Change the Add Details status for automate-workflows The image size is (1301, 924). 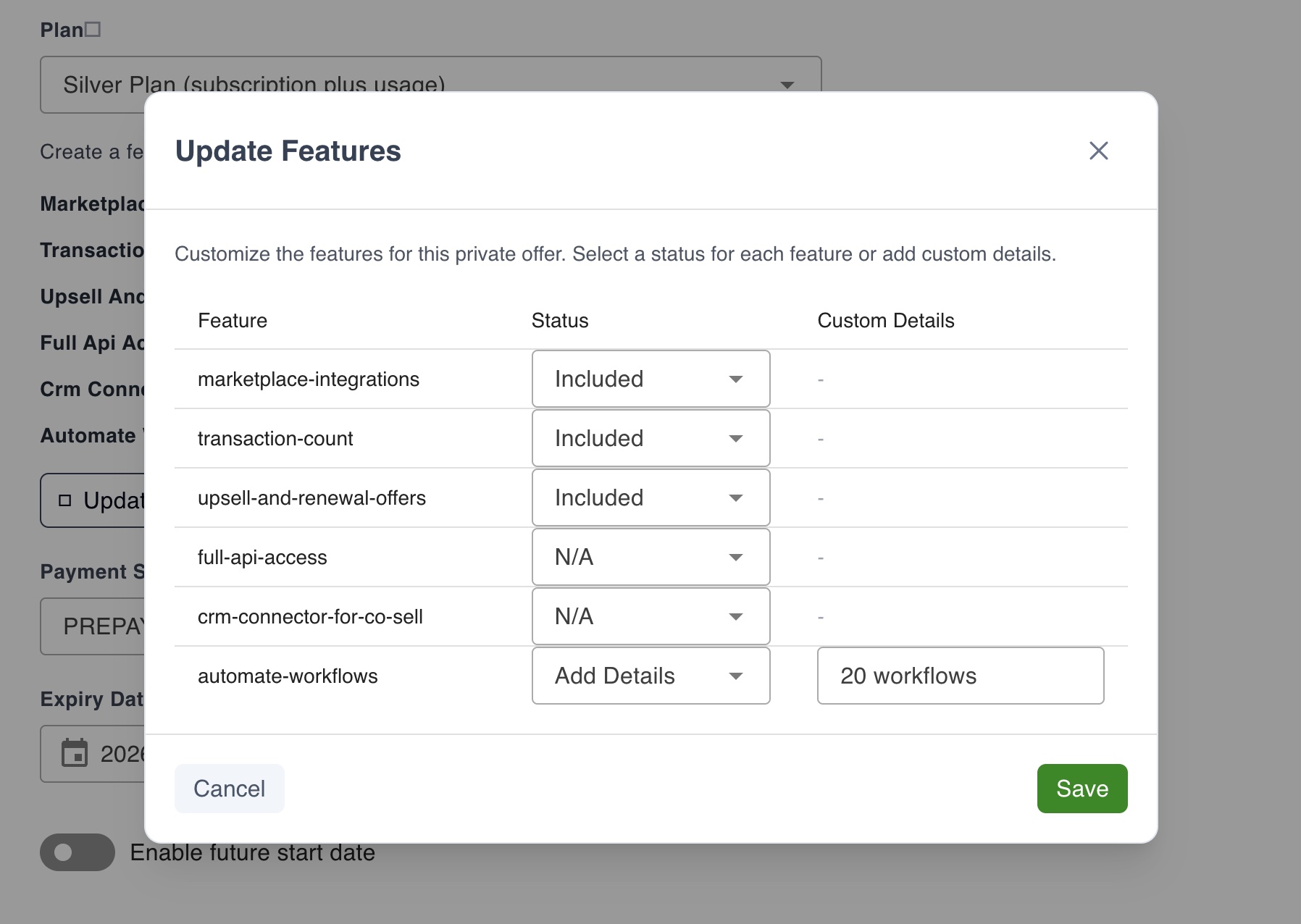650,676
